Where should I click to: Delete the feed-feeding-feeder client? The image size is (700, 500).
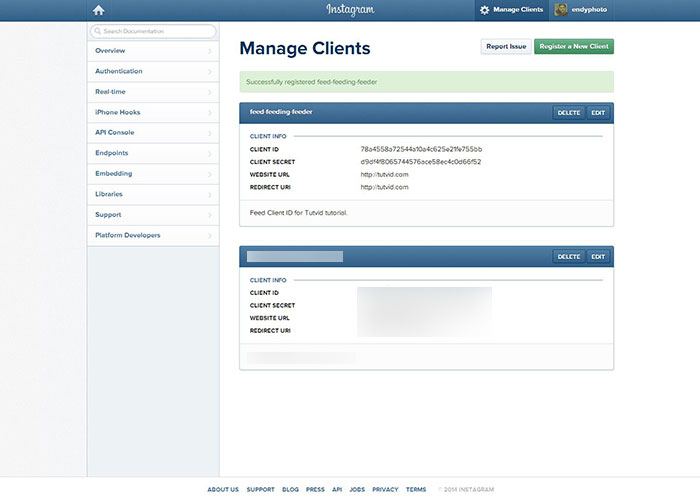[x=568, y=113]
